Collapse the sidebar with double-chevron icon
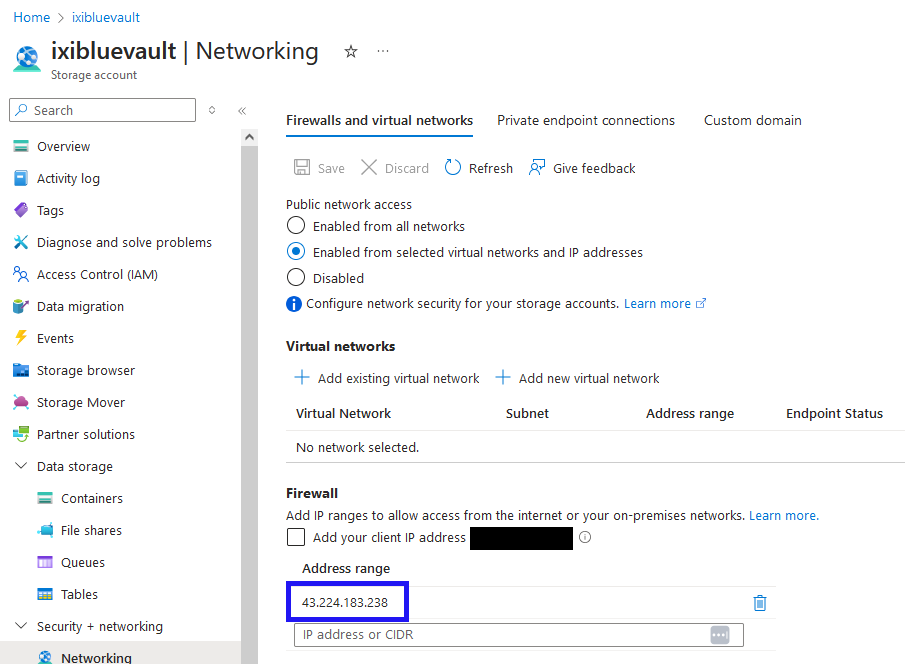This screenshot has width=905, height=664. point(242,110)
